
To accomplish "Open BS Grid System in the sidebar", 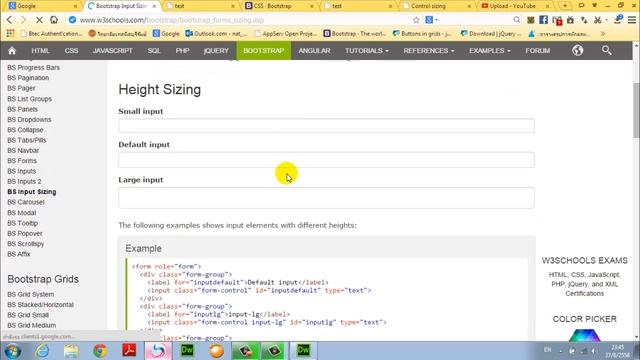I will [31, 294].
